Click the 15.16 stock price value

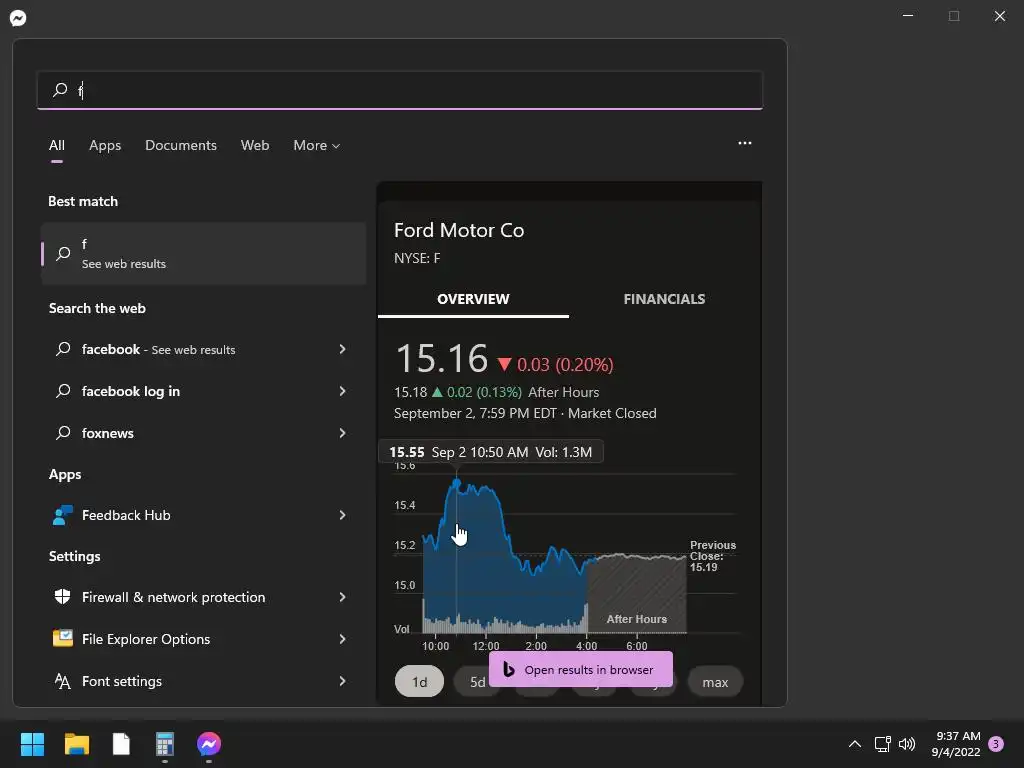click(441, 359)
